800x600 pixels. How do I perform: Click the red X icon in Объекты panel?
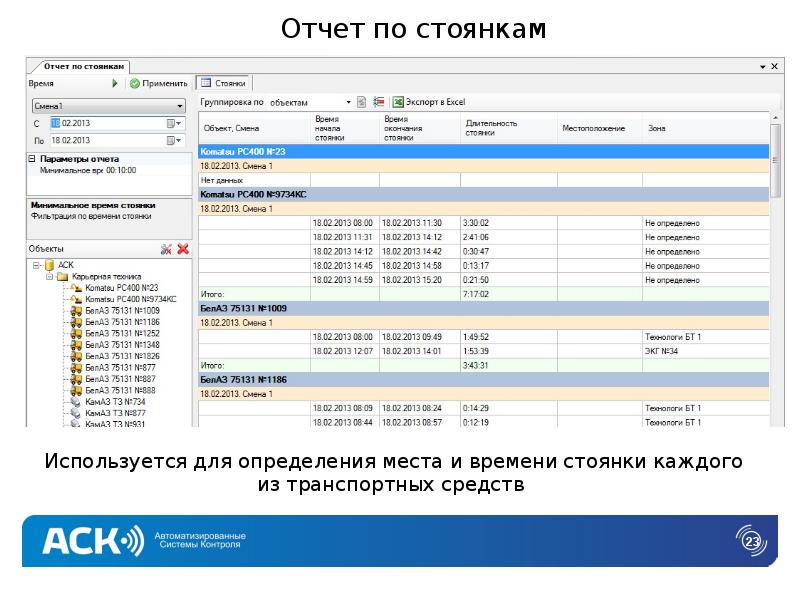click(181, 248)
